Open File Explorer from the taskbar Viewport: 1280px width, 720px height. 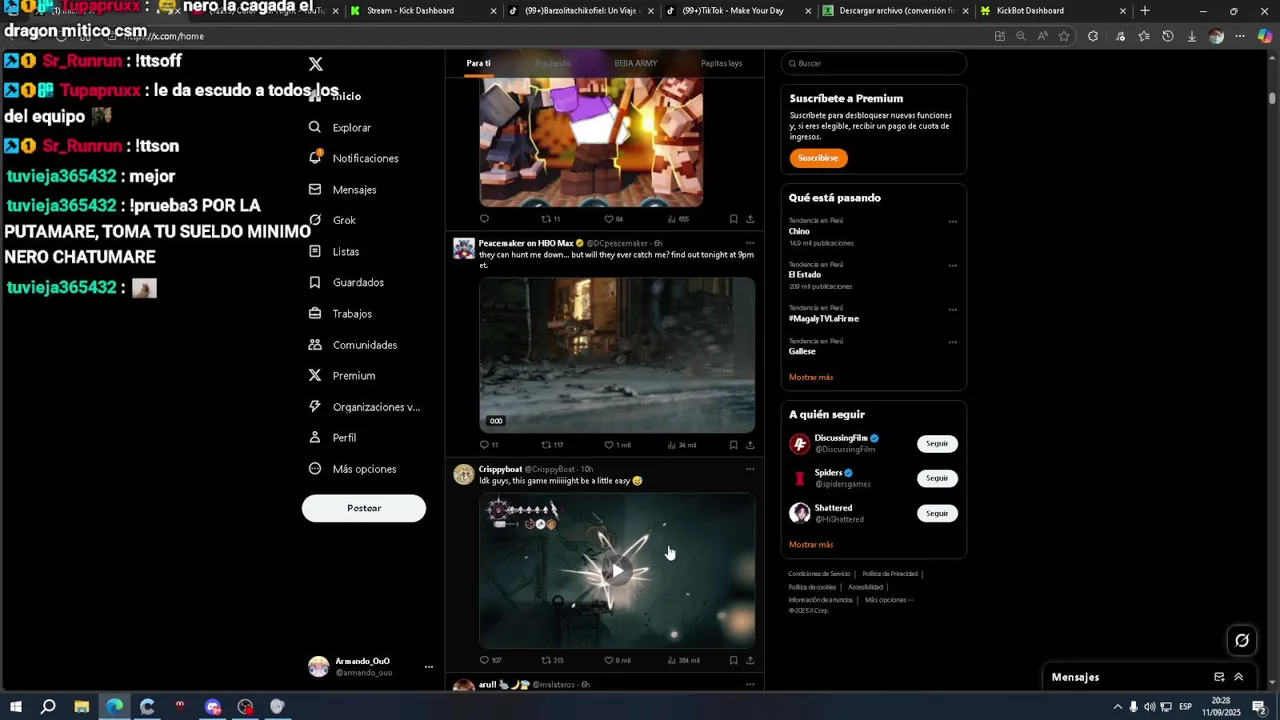pos(82,706)
